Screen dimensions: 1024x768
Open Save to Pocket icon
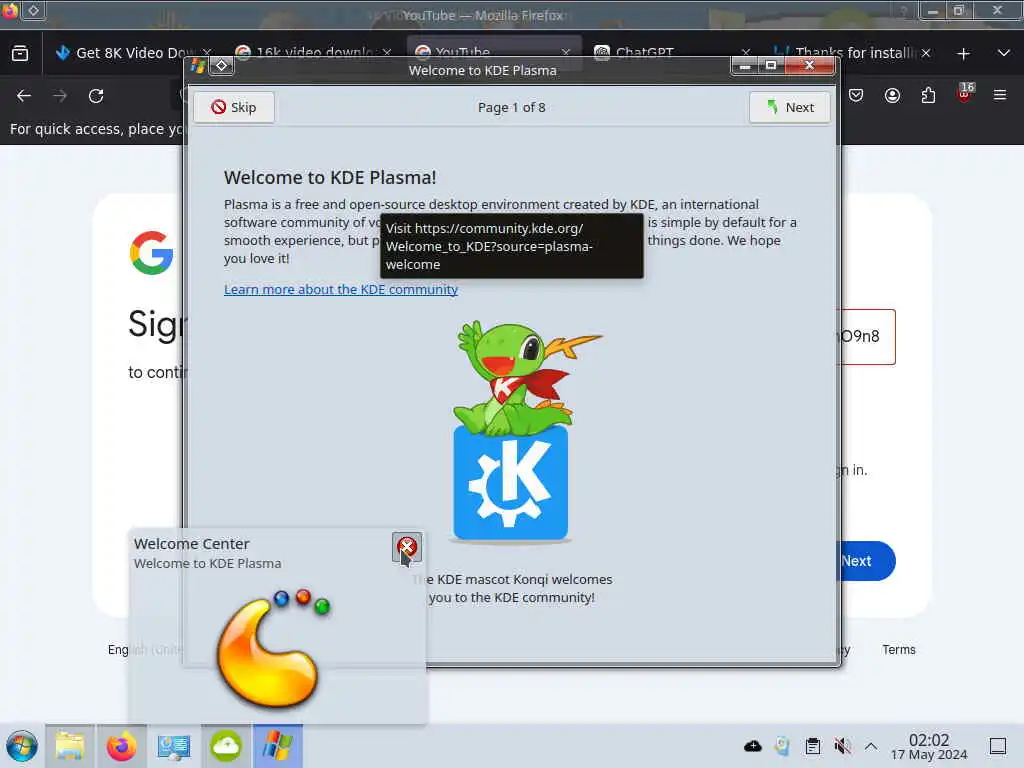click(856, 96)
